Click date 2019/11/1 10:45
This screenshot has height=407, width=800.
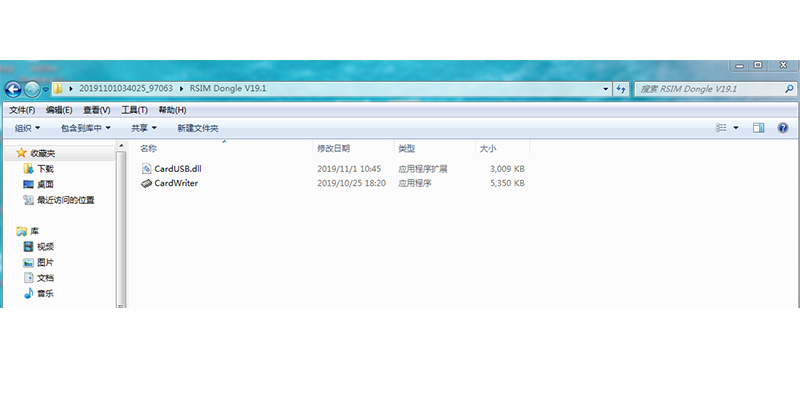pos(349,169)
